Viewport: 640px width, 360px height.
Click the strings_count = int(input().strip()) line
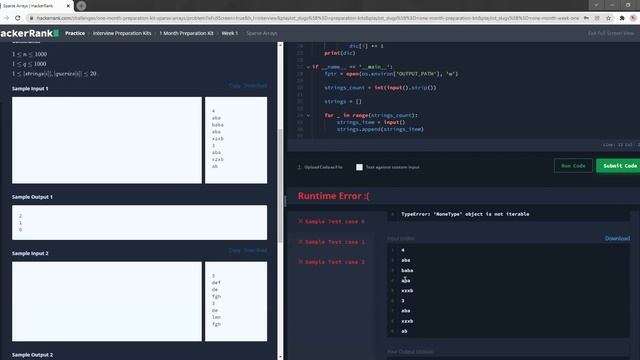pos(380,87)
